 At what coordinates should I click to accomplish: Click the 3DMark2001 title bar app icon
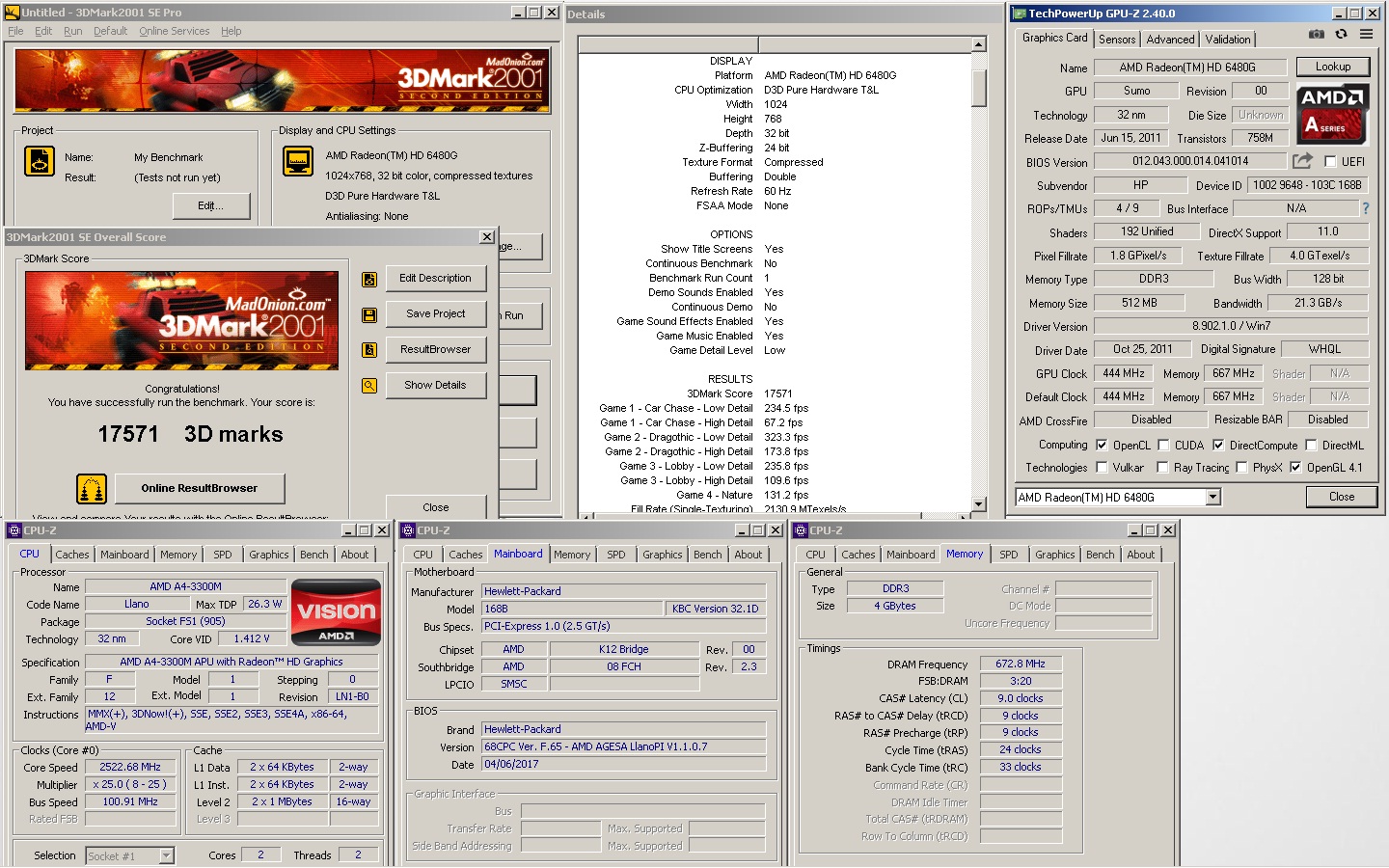tap(12, 13)
